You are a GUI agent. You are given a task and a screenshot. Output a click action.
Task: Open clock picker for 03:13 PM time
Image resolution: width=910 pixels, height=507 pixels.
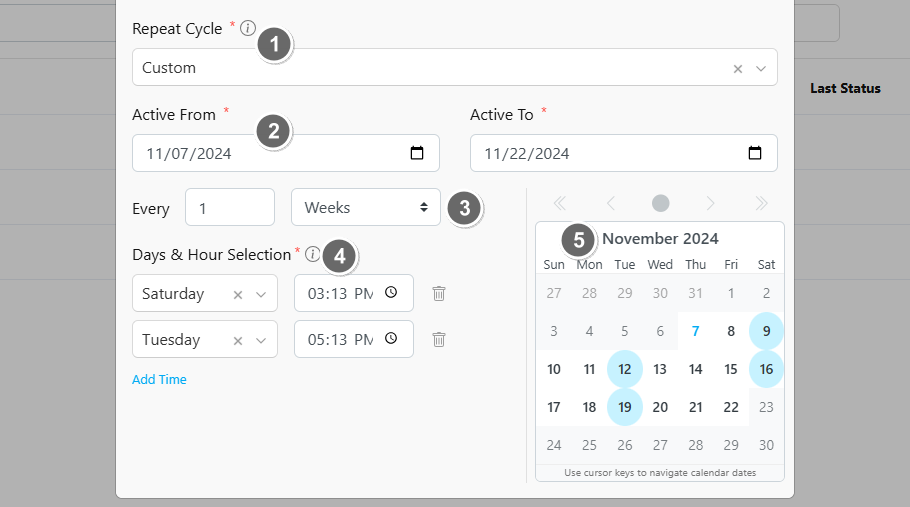coord(391,293)
